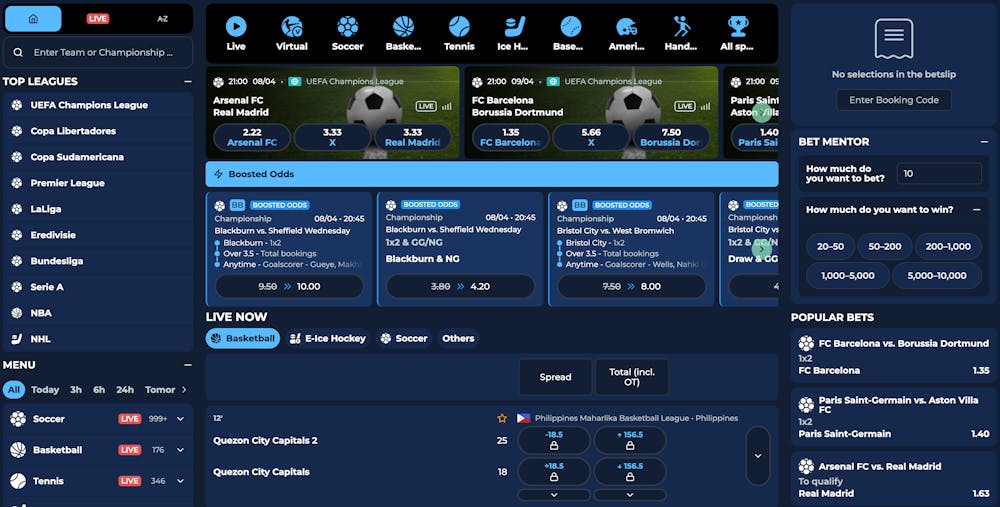
Task: Bet on draw X at 5.66
Action: (591, 137)
